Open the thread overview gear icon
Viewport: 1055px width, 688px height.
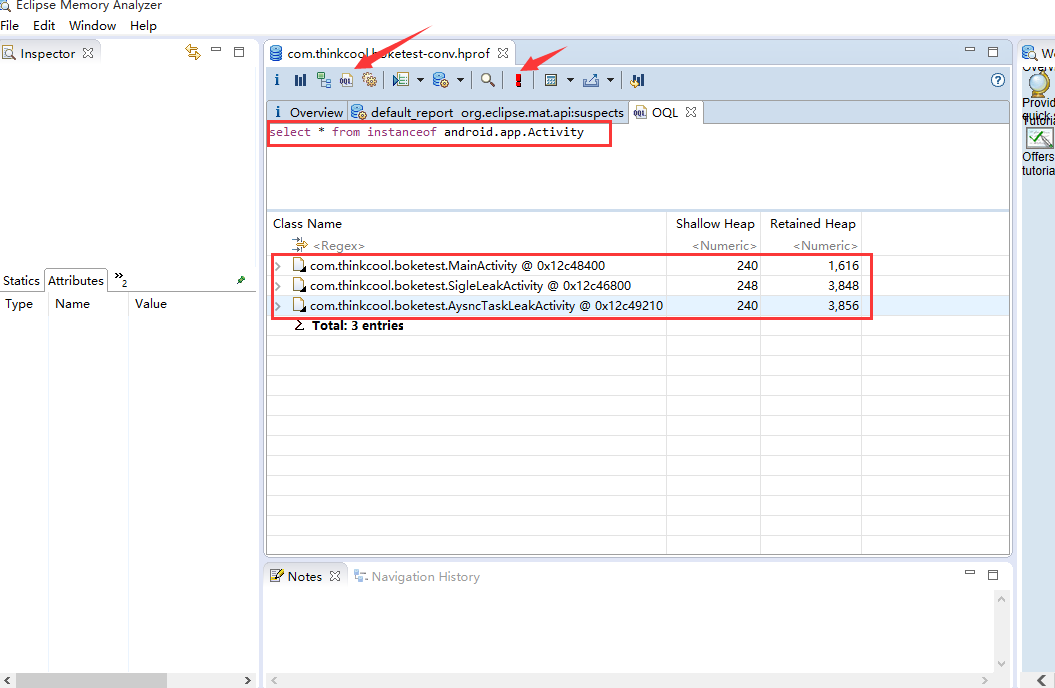[369, 80]
